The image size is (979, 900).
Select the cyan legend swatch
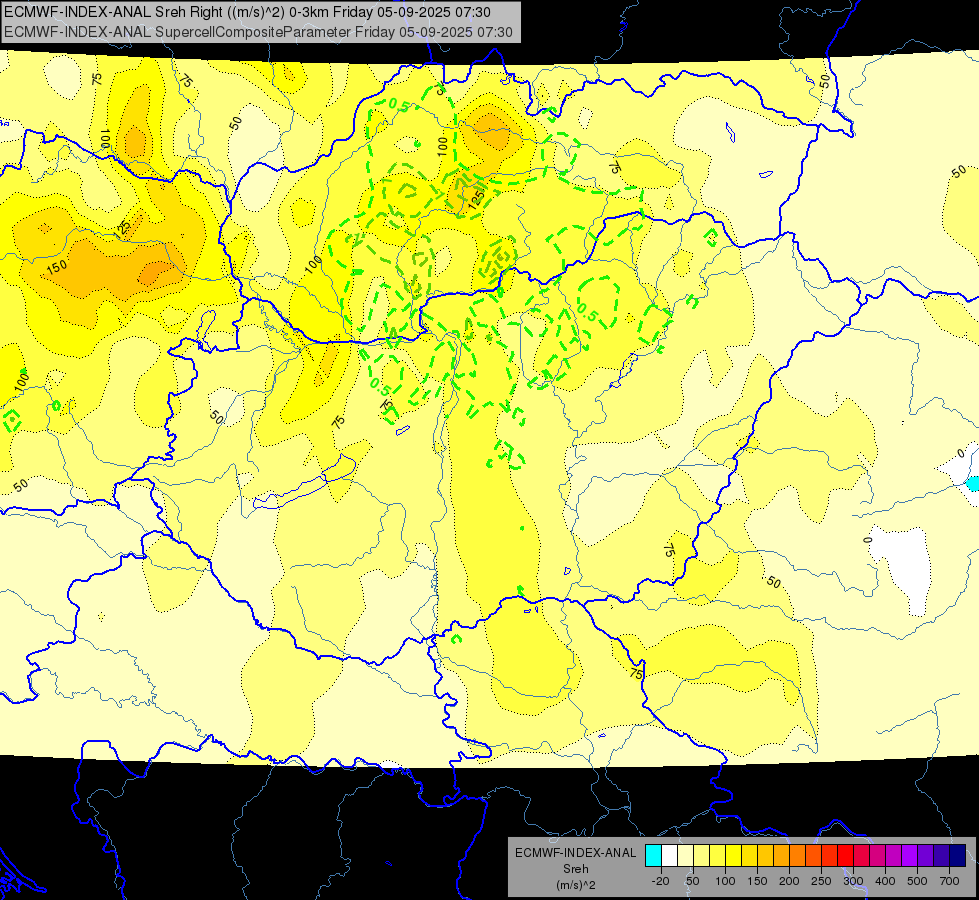(653, 856)
